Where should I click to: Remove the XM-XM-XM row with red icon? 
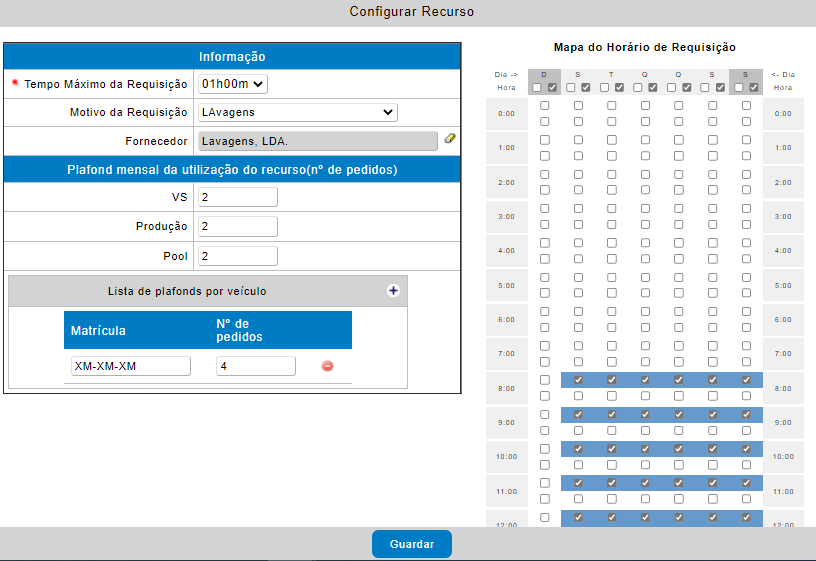pos(327,366)
